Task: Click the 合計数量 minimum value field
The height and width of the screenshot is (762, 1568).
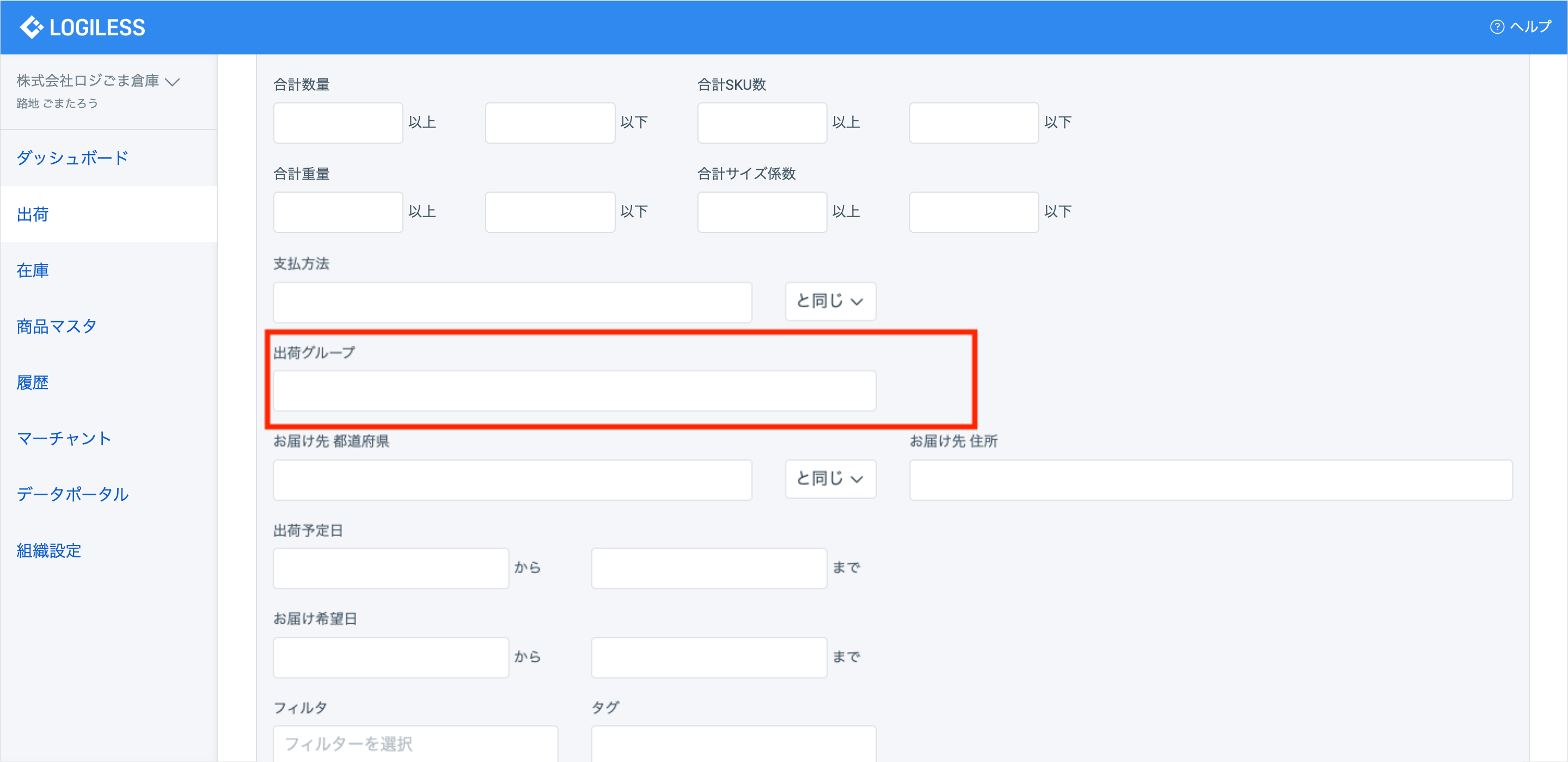Action: point(338,123)
